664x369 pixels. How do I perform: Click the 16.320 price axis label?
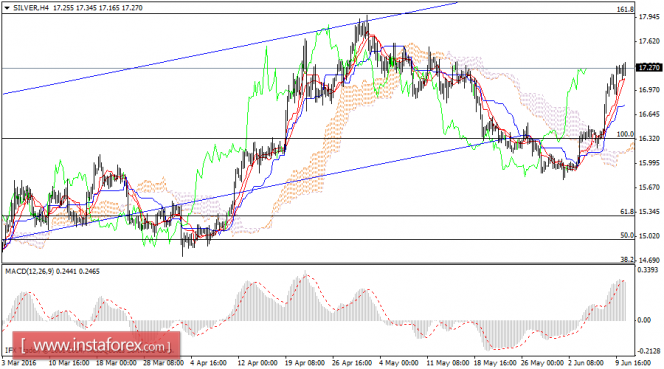pos(649,139)
